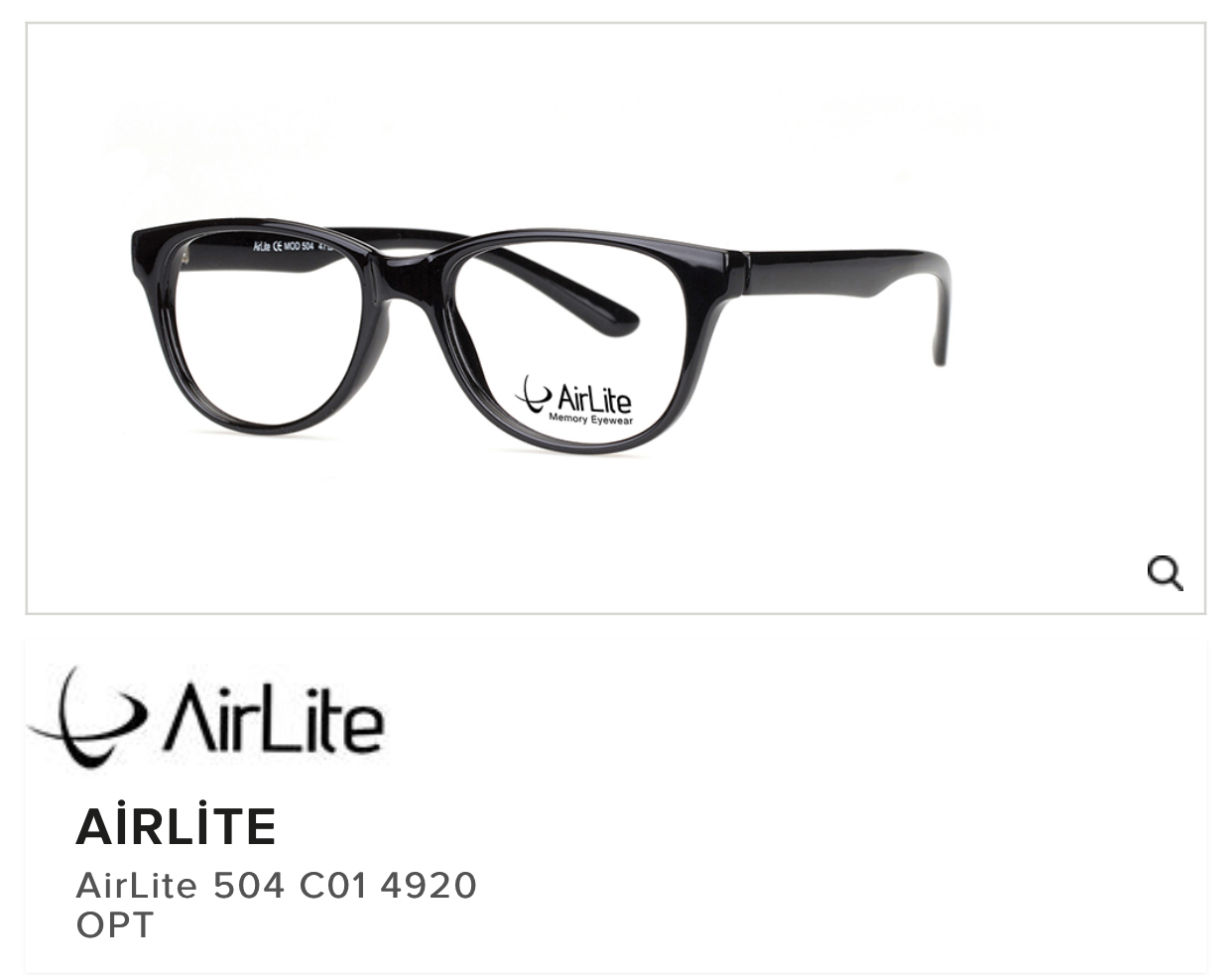Click the swoosh emblem in brand logo
The image size is (1232, 975).
pyautogui.click(x=87, y=716)
